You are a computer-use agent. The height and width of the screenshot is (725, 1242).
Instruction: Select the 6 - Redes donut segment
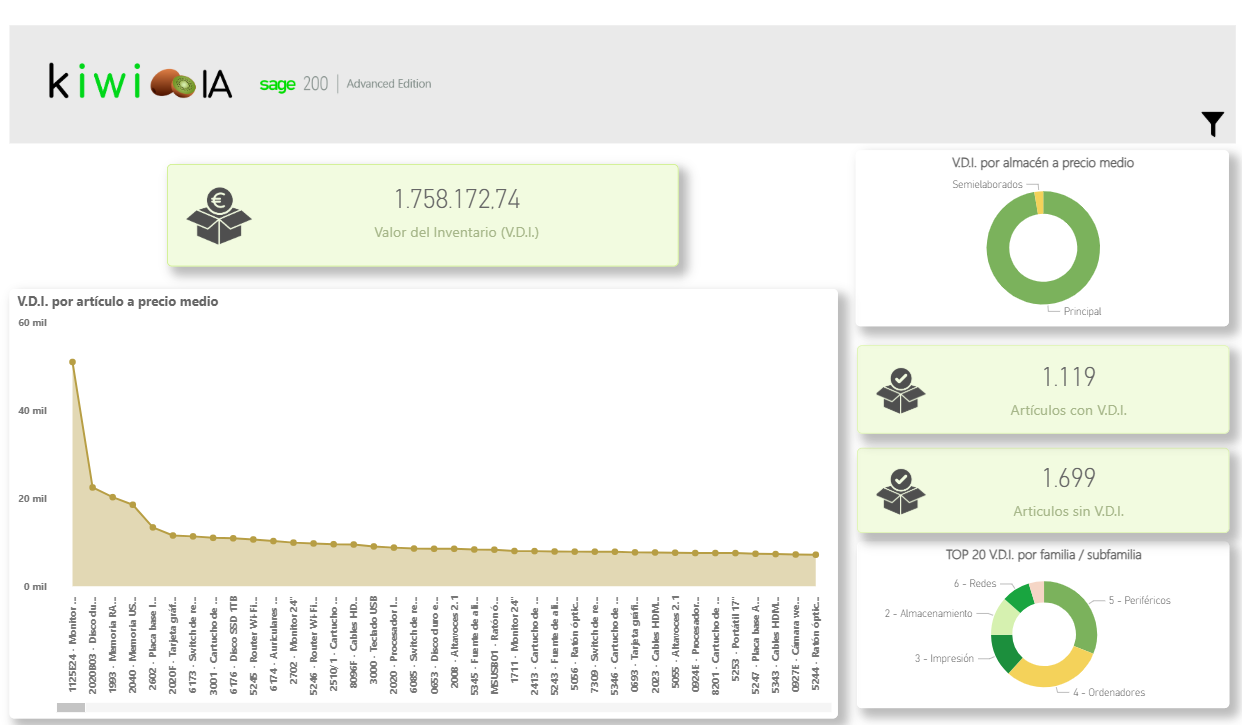point(1018,598)
